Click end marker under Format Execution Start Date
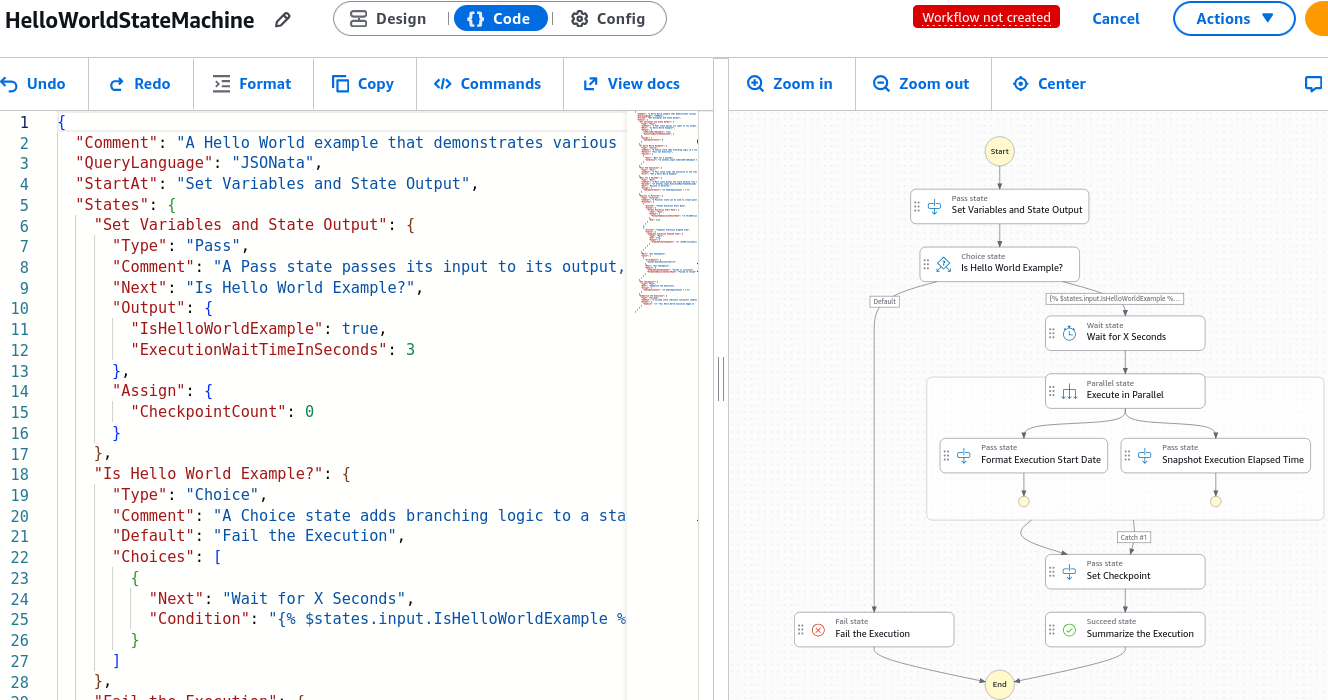The height and width of the screenshot is (700, 1328). (1024, 502)
